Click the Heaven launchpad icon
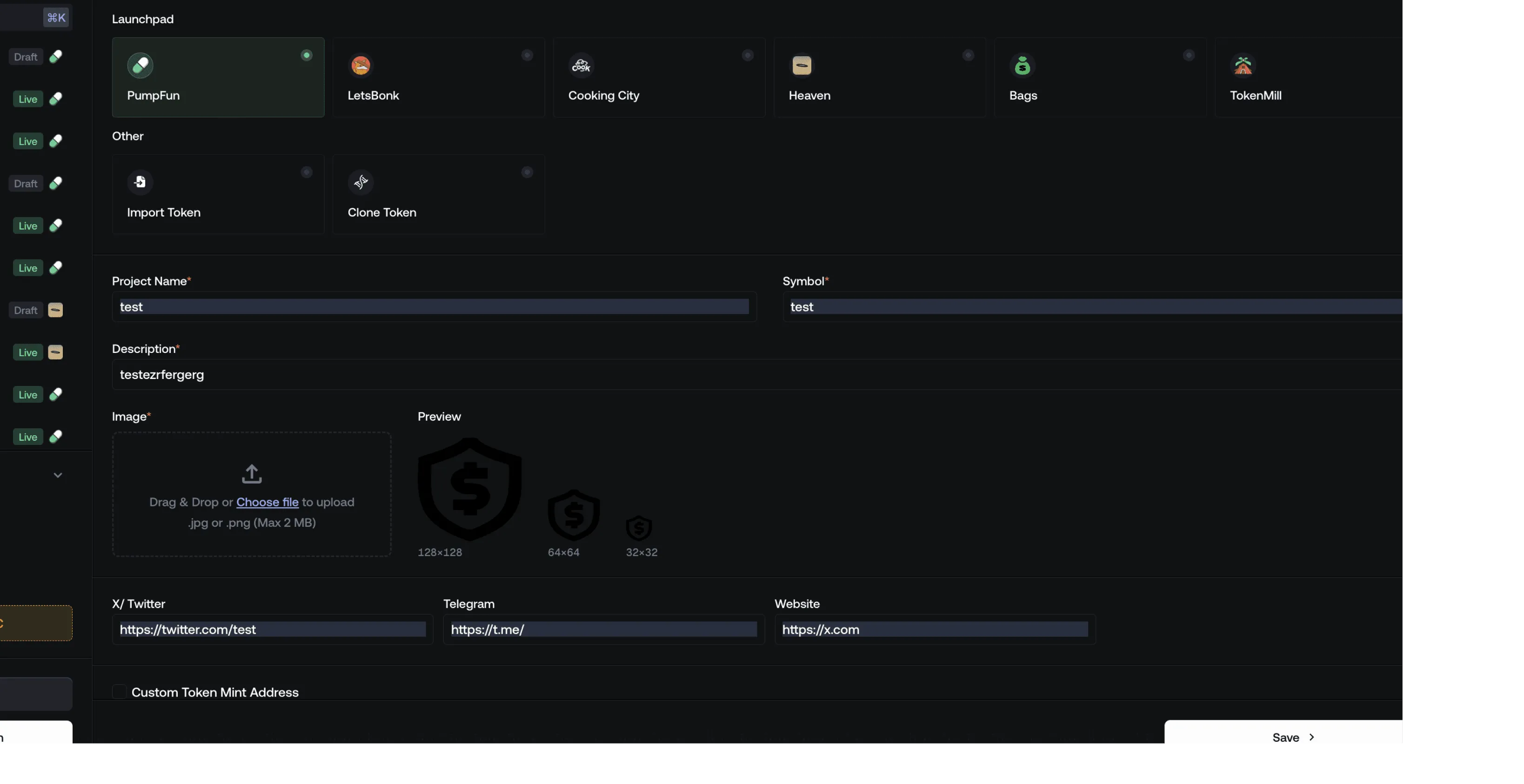1524x784 pixels. click(x=802, y=65)
